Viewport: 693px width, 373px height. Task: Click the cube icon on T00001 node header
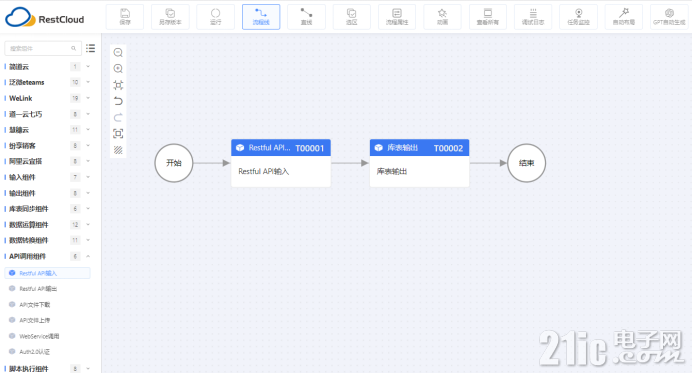click(x=240, y=148)
